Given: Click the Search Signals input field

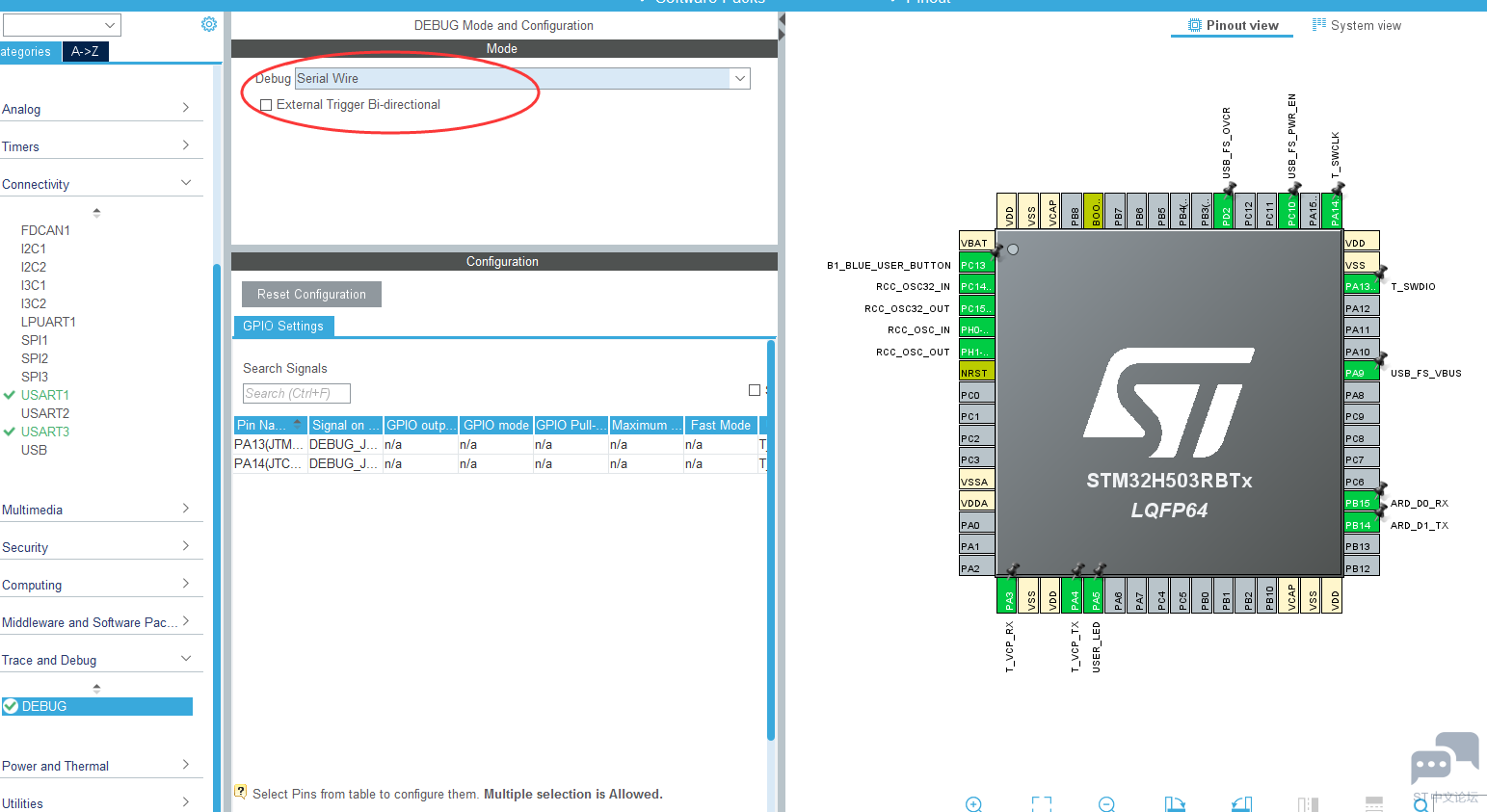Looking at the screenshot, I should (x=297, y=393).
